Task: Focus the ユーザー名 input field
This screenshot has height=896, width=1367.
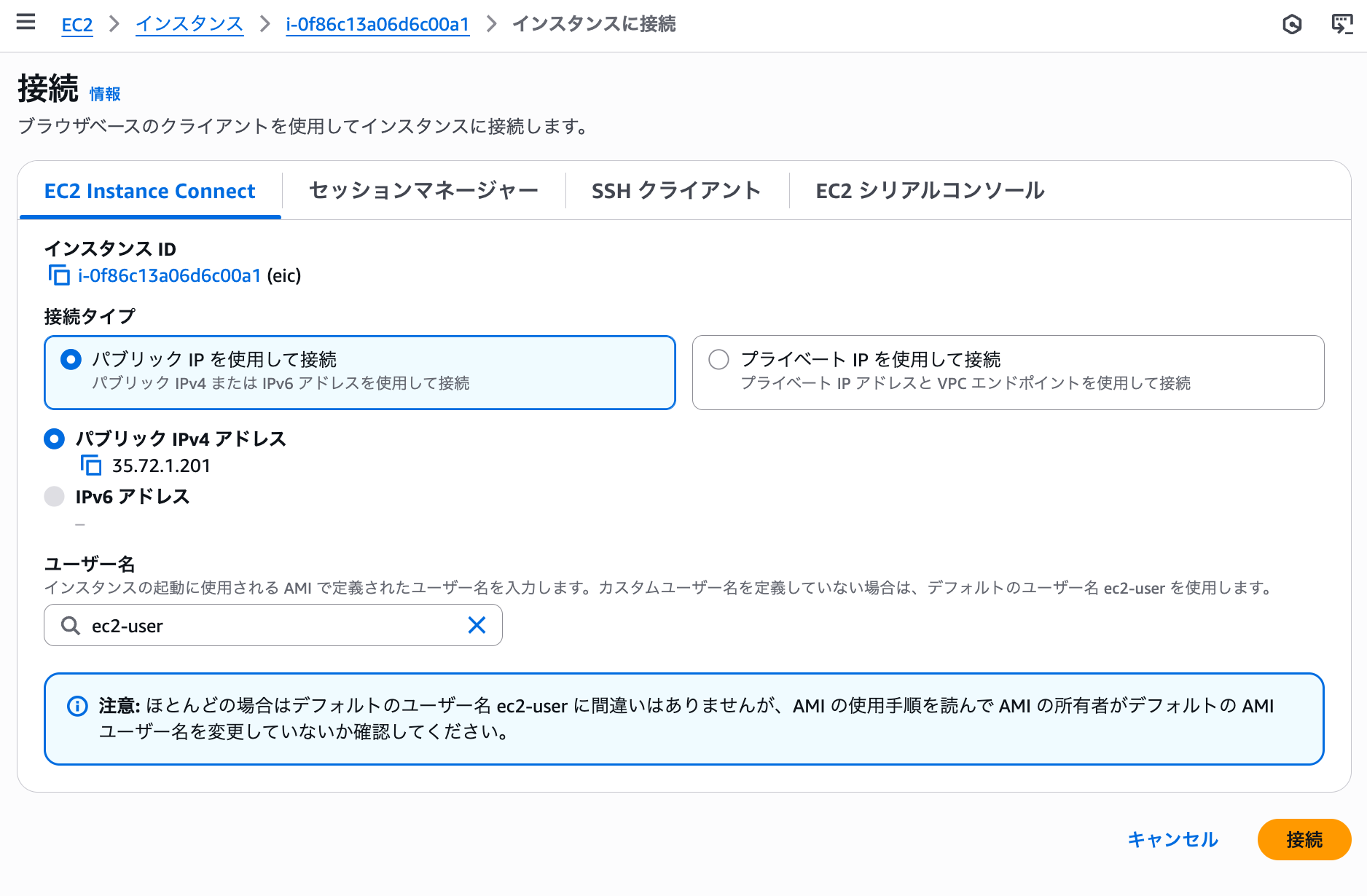Action: pos(273,625)
